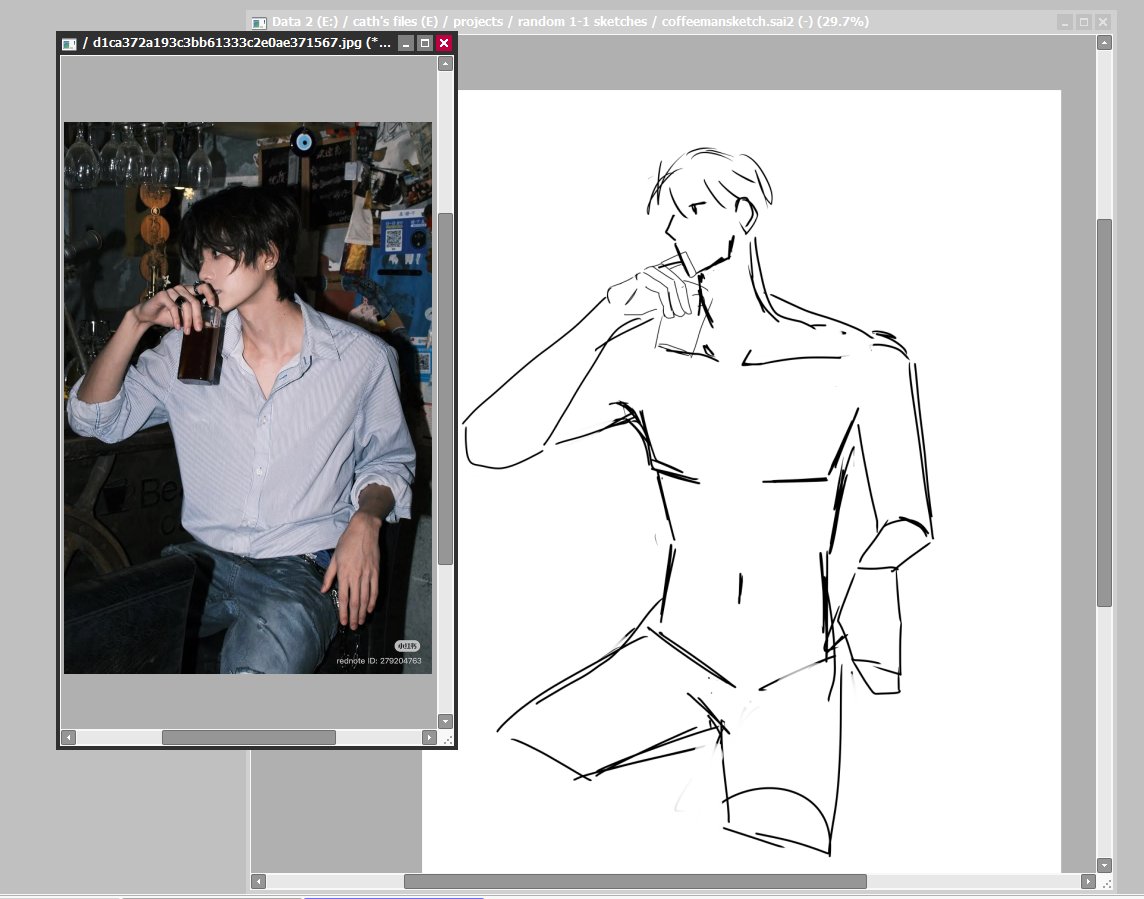The image size is (1144, 899).
Task: Click vertical scrollbar thumb of sketch window
Action: pos(1105,412)
